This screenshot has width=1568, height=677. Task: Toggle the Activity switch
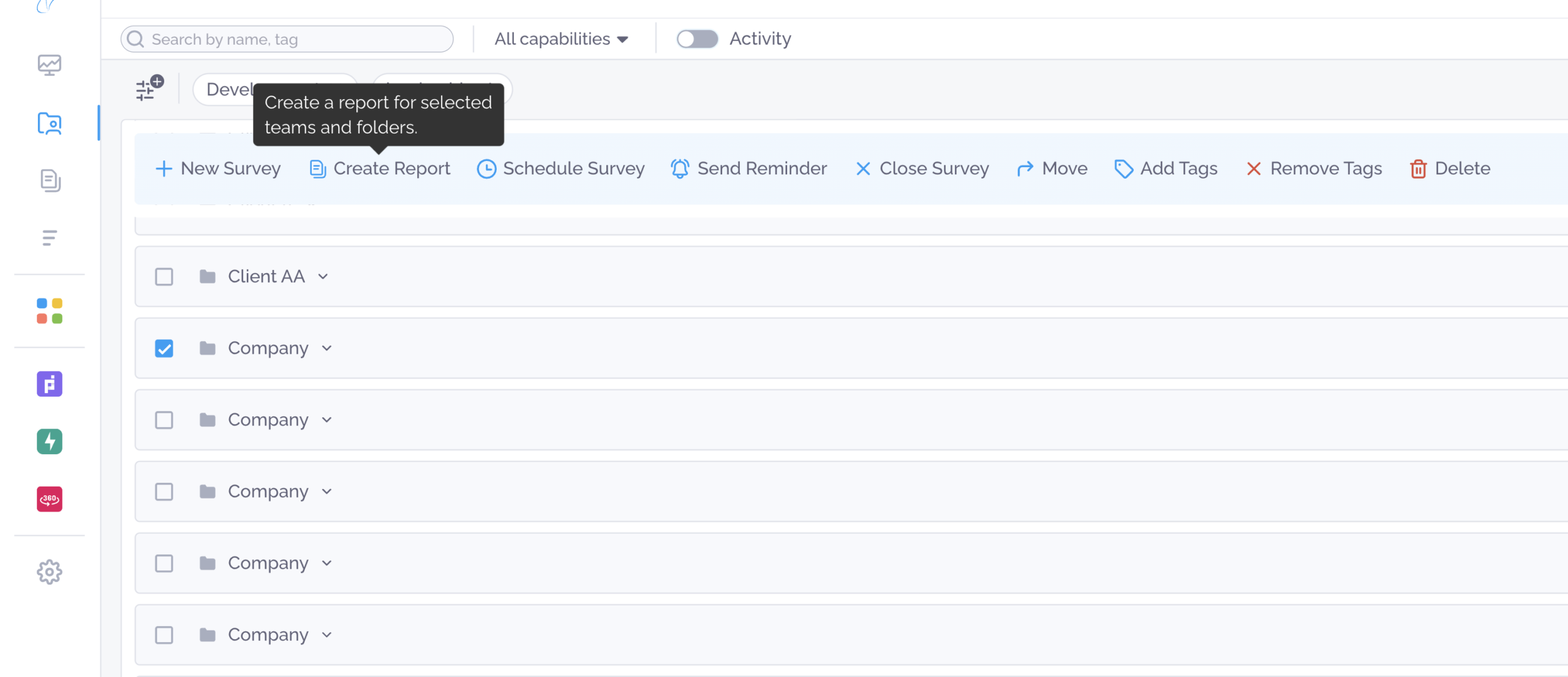697,39
